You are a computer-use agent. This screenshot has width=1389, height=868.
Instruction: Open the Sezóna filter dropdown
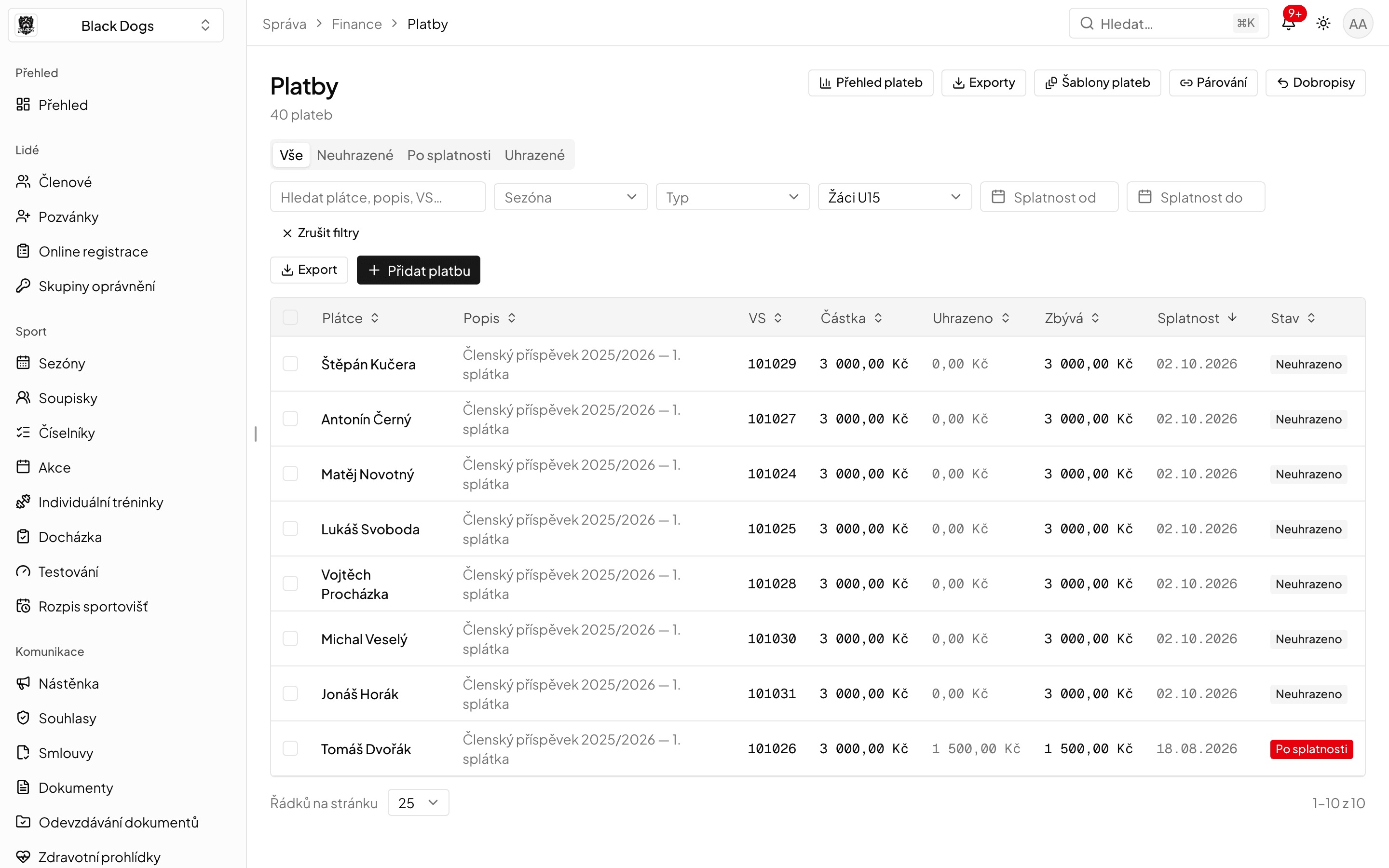(571, 197)
